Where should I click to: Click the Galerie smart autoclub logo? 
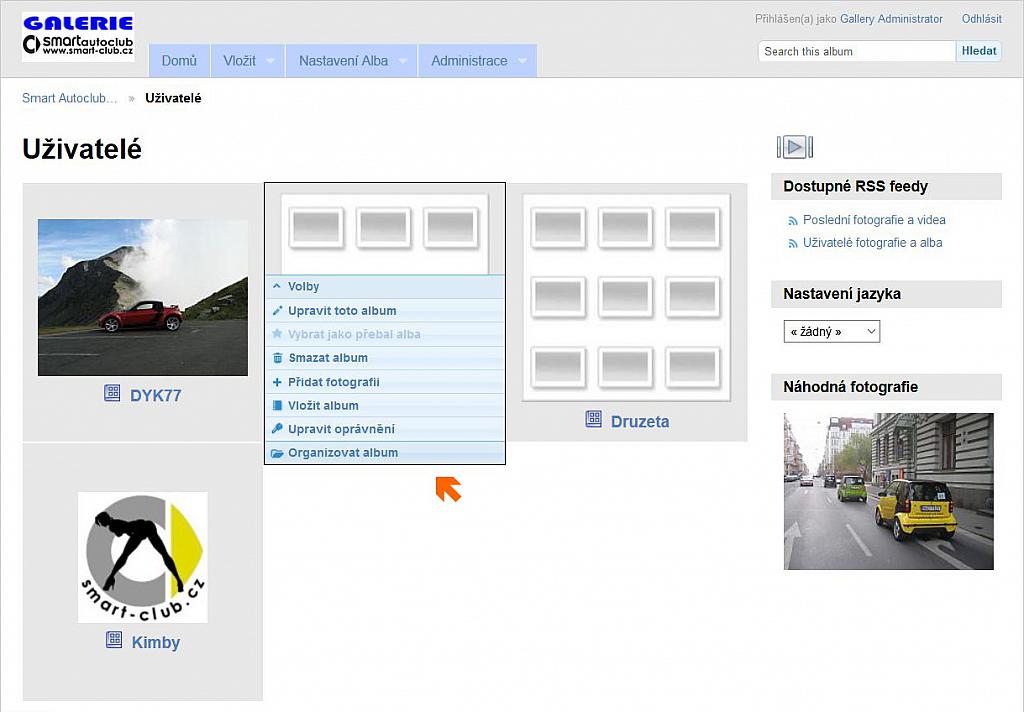[78, 37]
